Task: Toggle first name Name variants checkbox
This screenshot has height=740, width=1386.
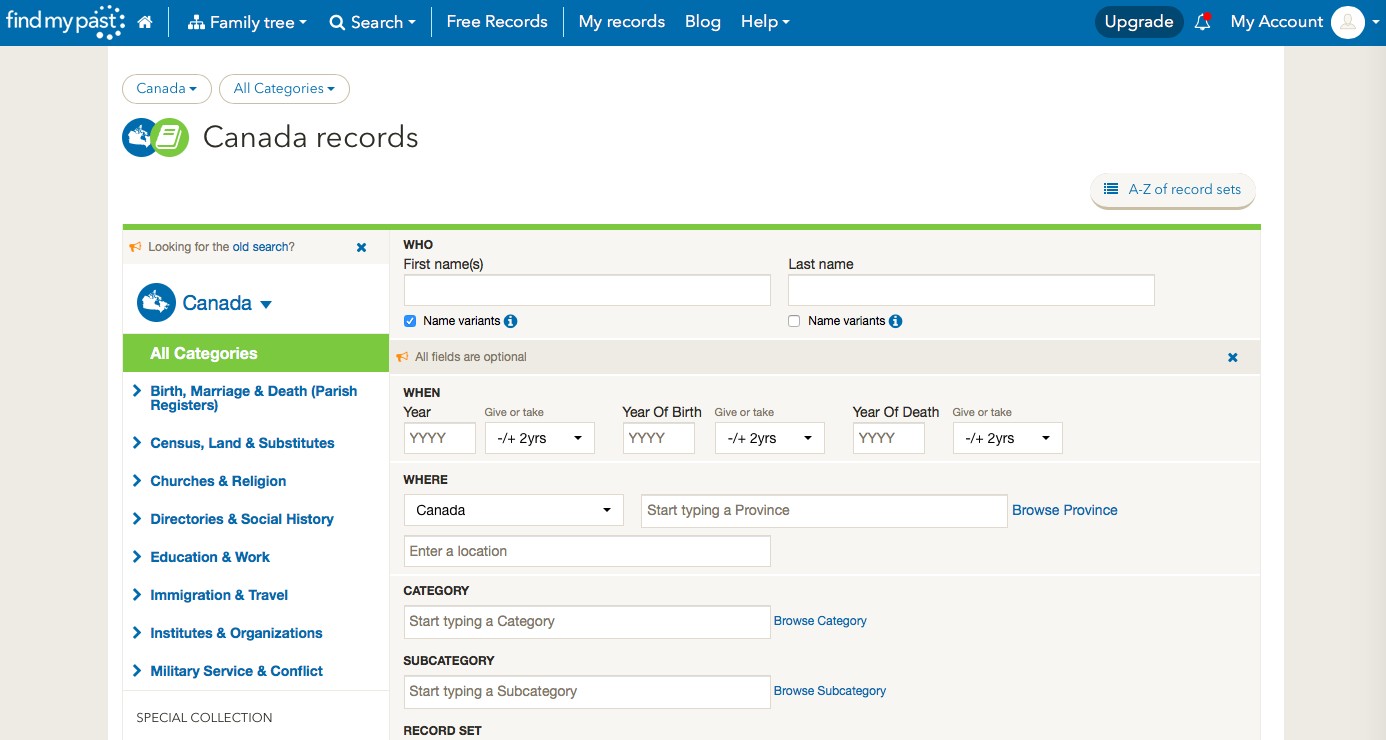Action: coord(410,321)
